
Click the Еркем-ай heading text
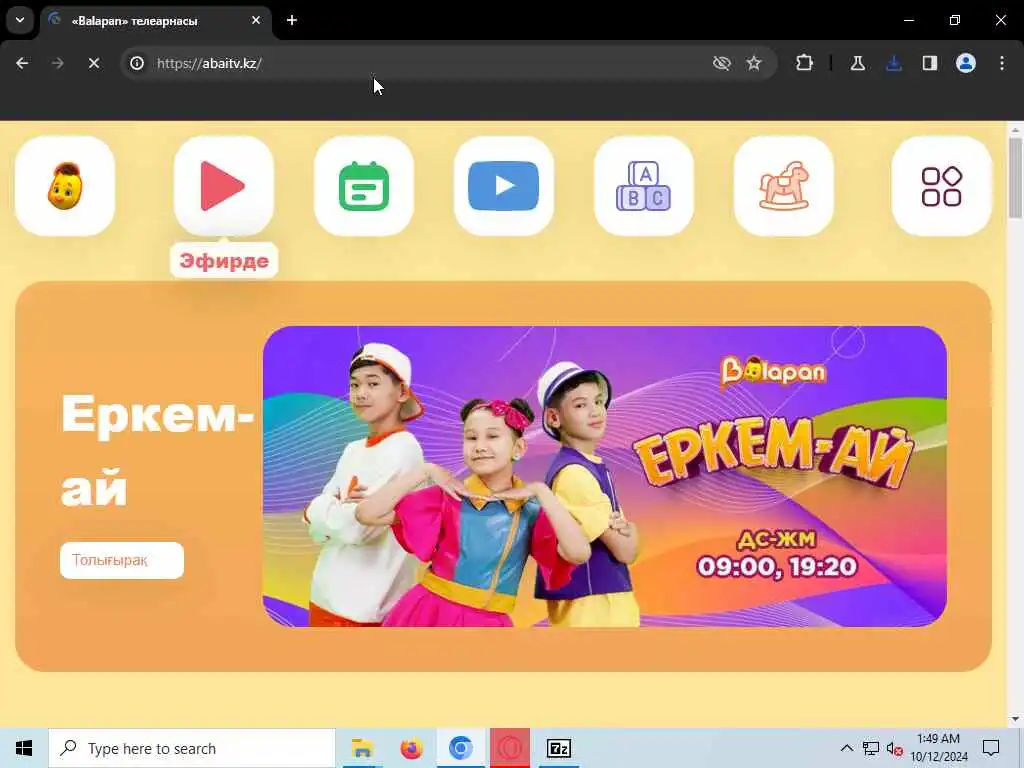click(157, 451)
